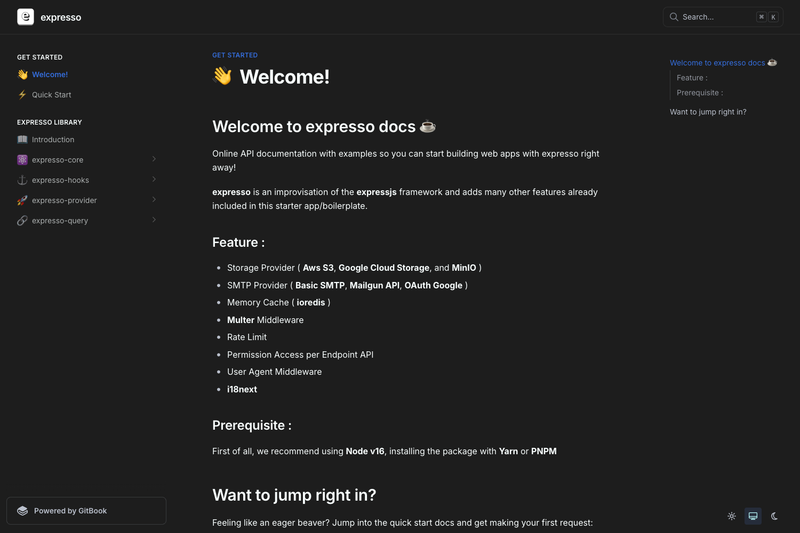Click the magnifier icon in search box
The width and height of the screenshot is (800, 533).
click(674, 17)
